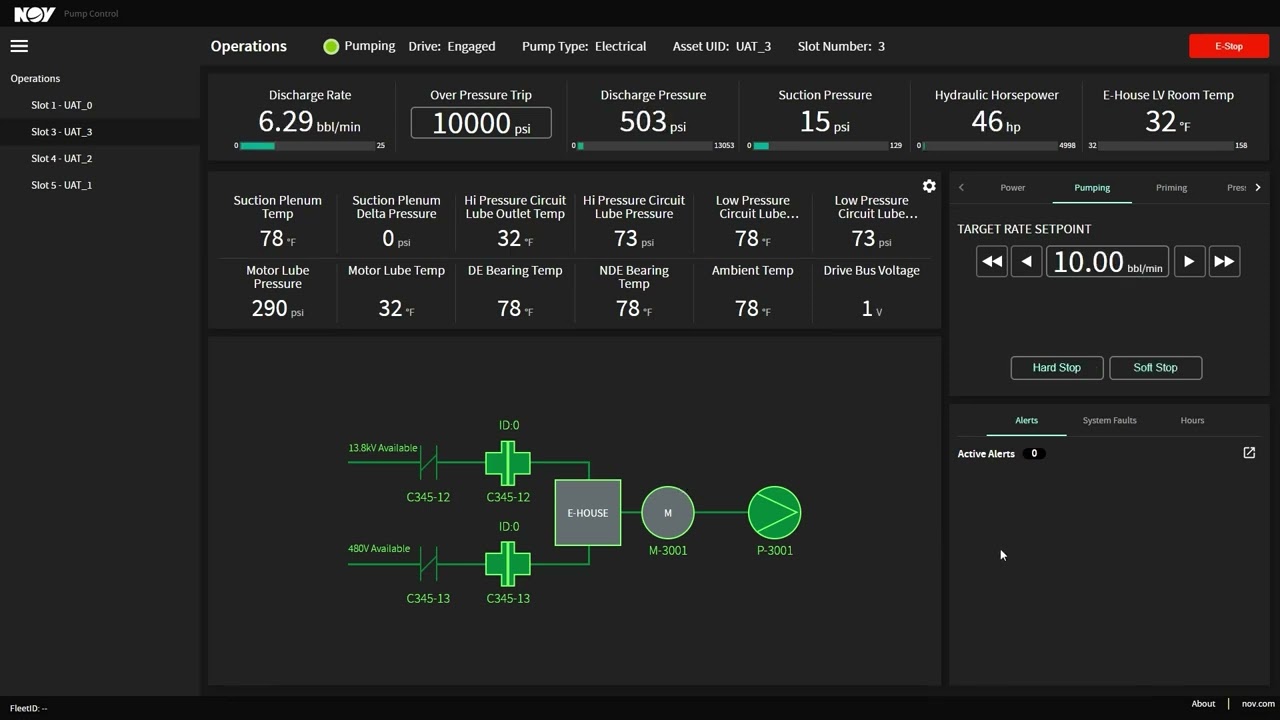Fast increase target rate setpoint
Viewport: 1280px width, 720px height.
coord(1224,261)
